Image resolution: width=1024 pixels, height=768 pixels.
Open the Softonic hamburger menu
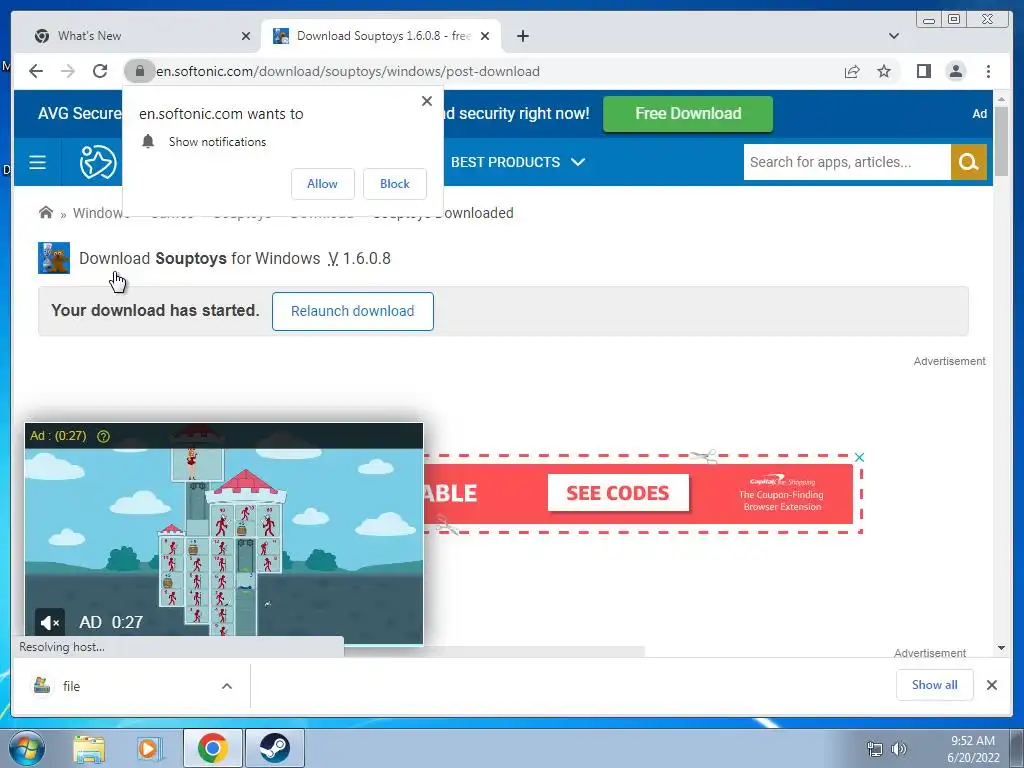pyautogui.click(x=37, y=162)
